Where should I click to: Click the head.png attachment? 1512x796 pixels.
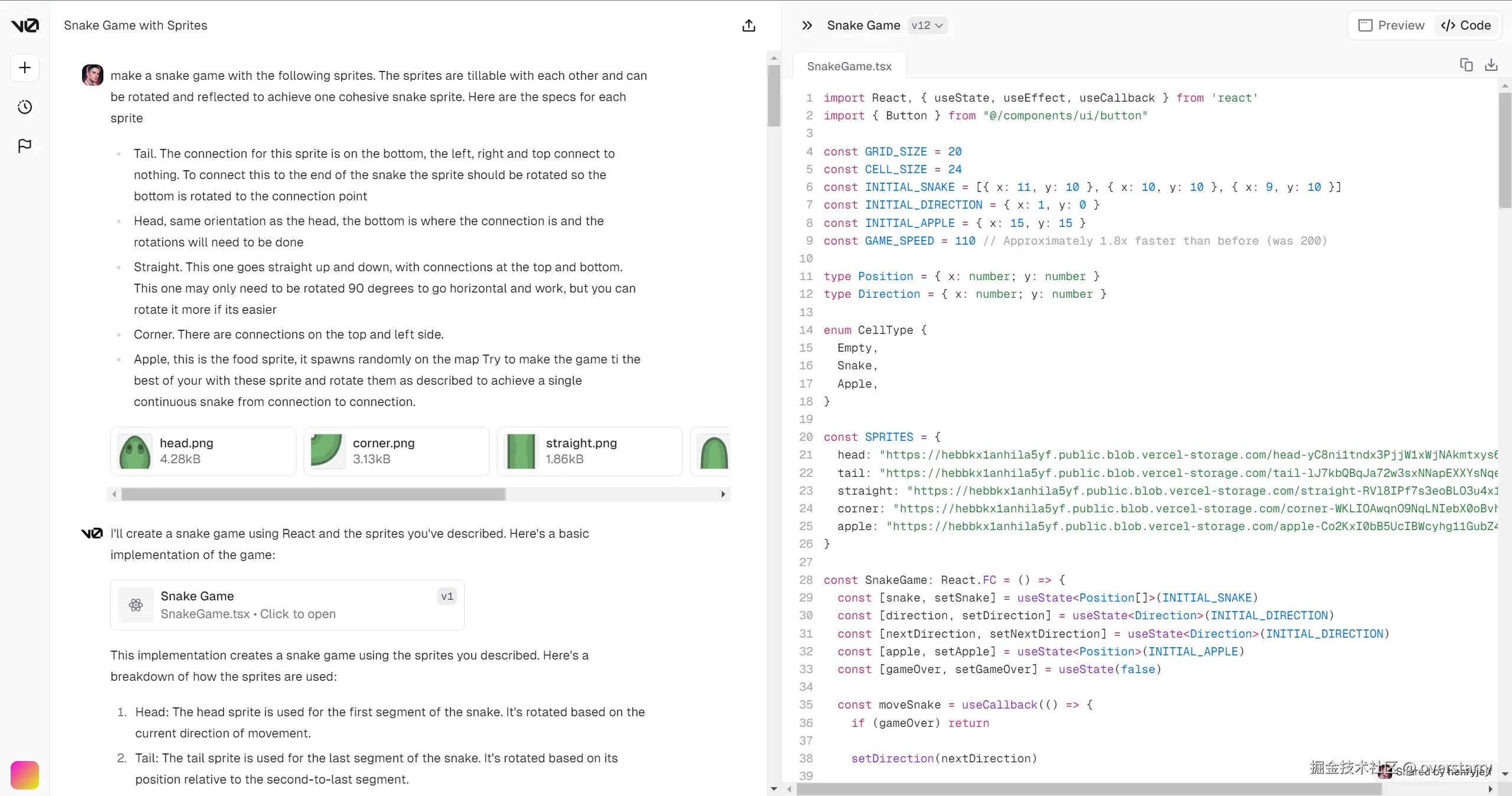pyautogui.click(x=203, y=451)
